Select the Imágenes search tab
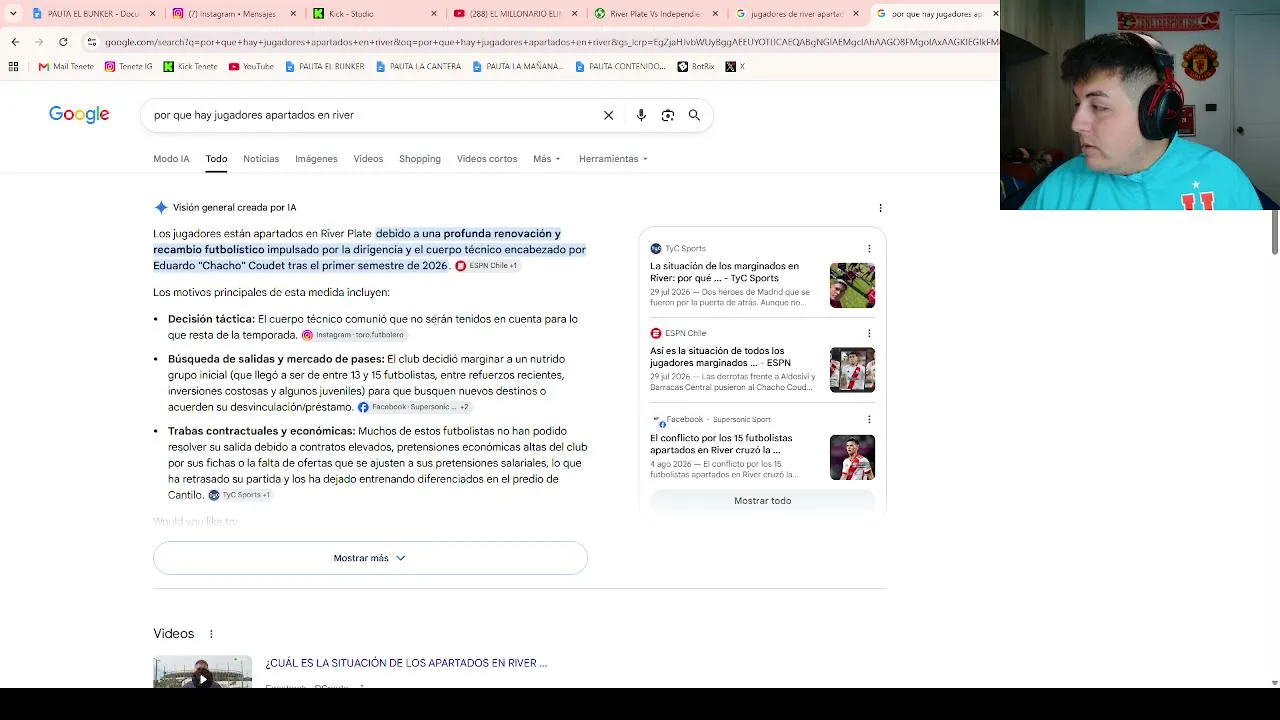 click(x=316, y=159)
